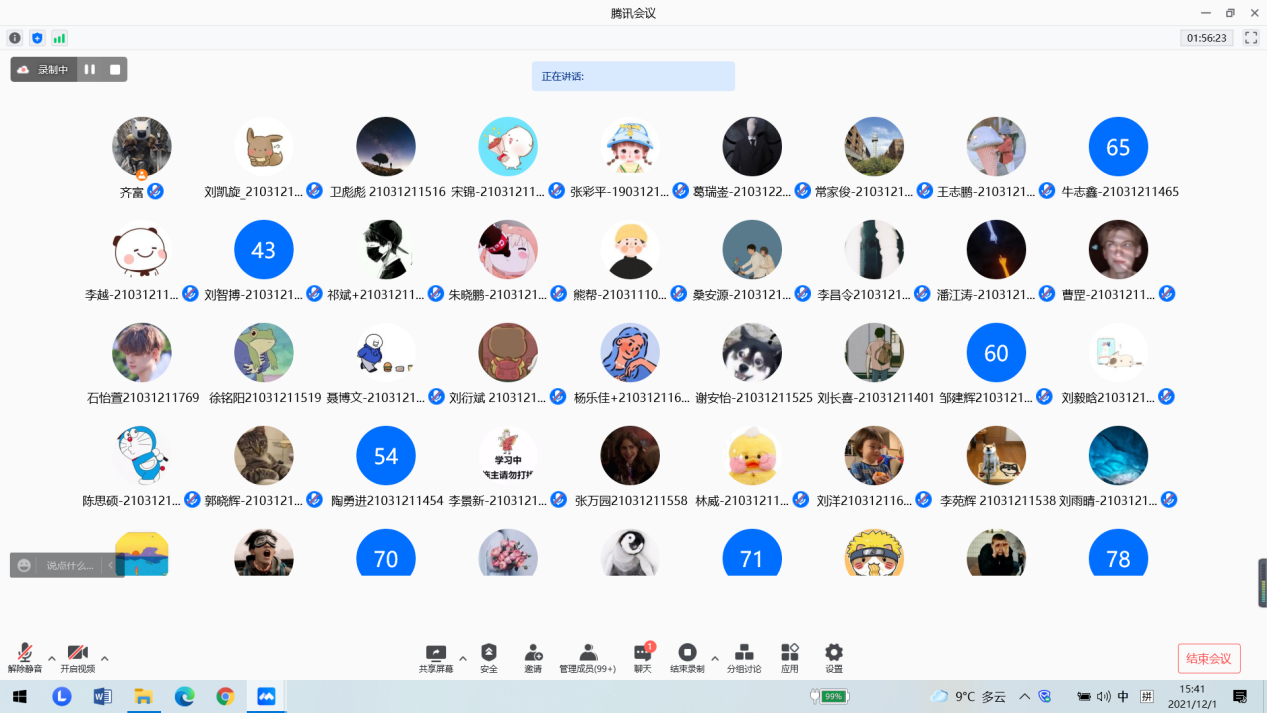
Task: Open 设置 (Settings) gear in meeting toolbar
Action: point(833,653)
